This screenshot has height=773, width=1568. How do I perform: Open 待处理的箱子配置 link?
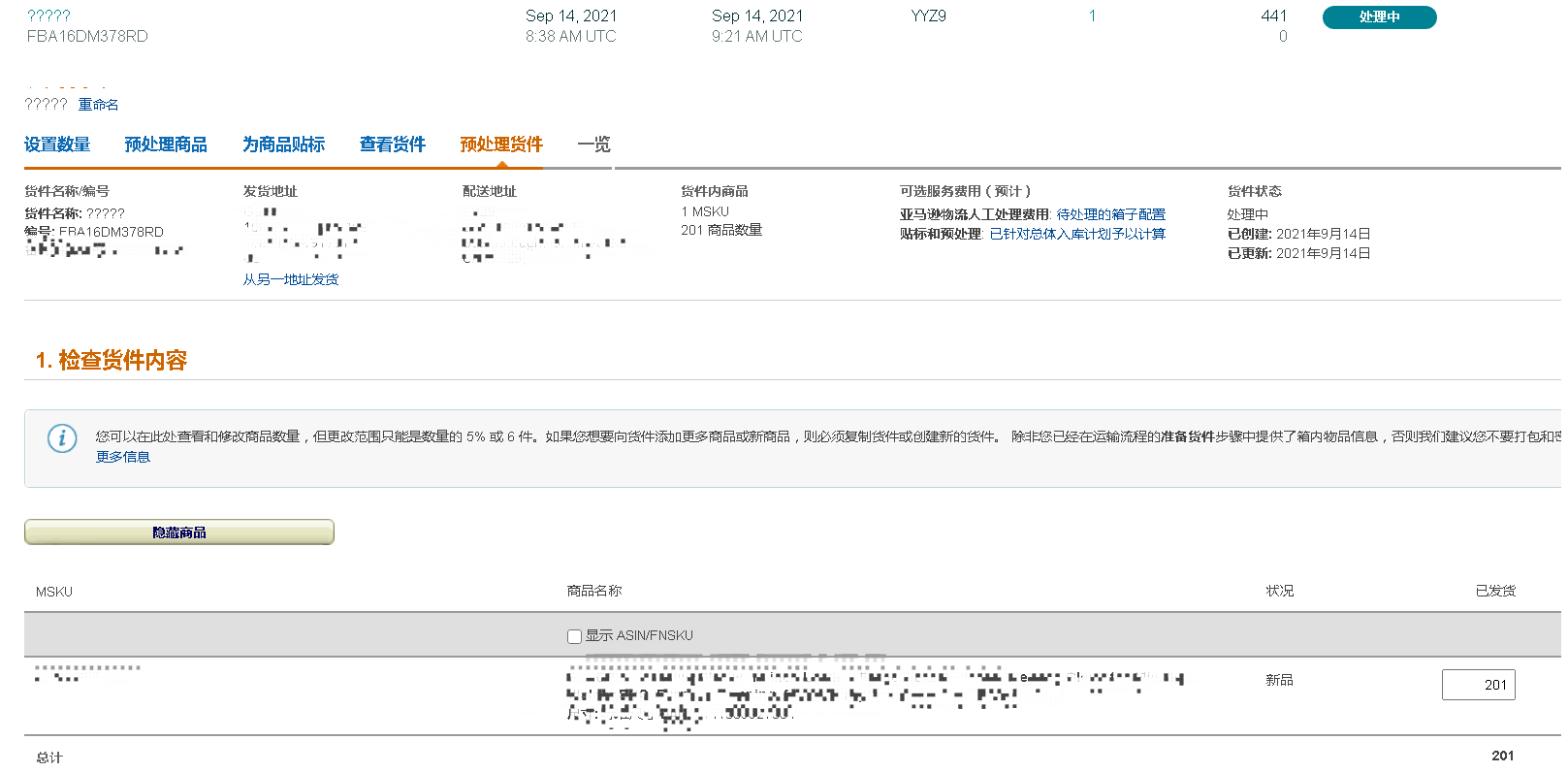1110,214
